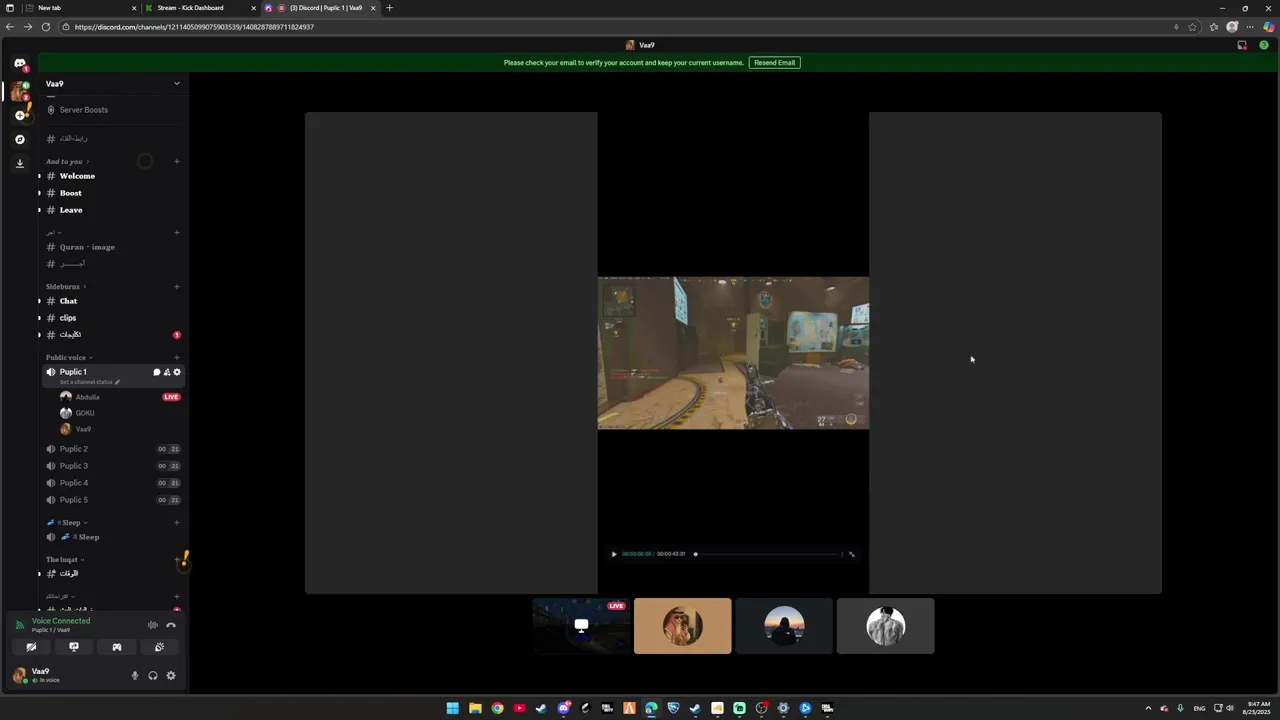
Task: Turn on camera in voice panel
Action: pos(31,647)
